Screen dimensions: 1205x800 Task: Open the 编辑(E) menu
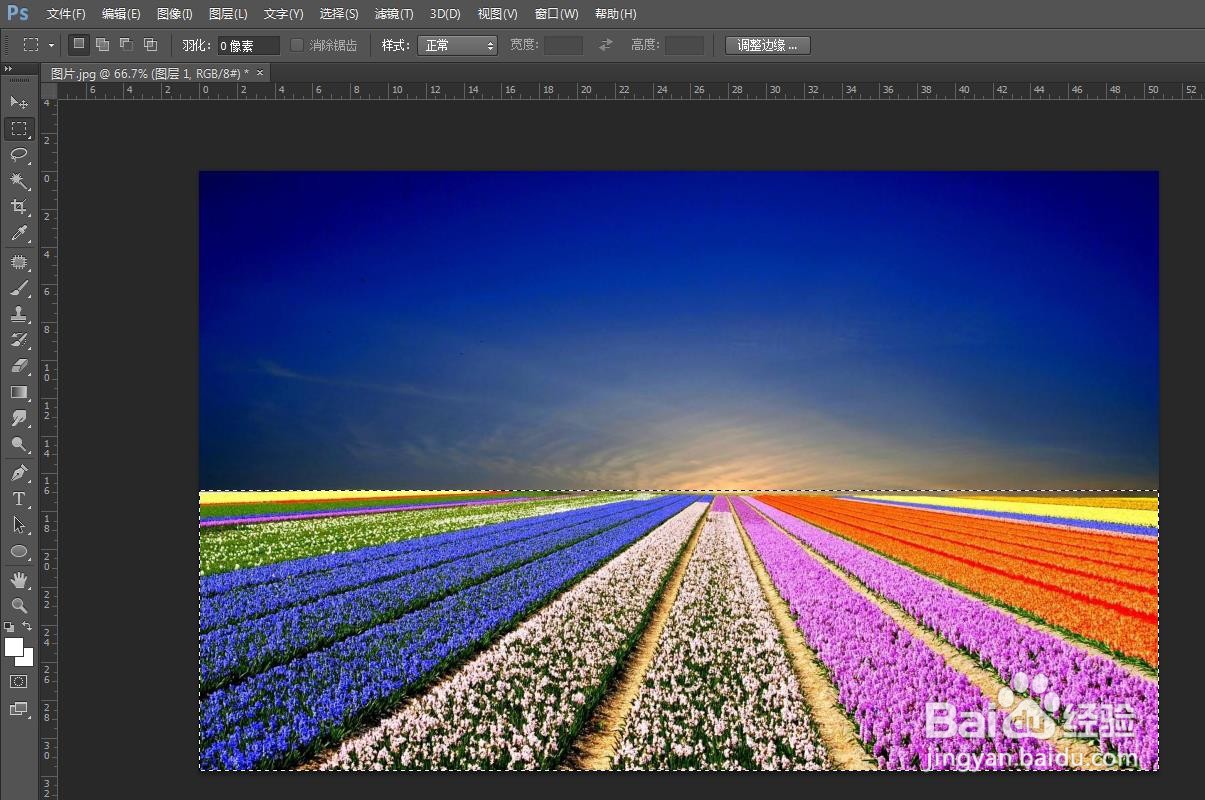[121, 14]
